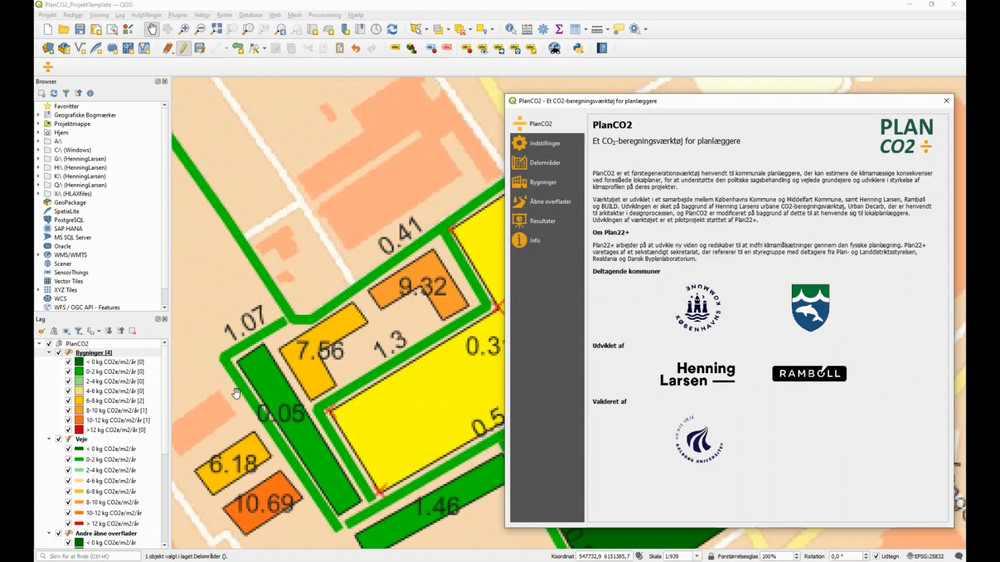Expand all layers in Lag panel

[x=108, y=331]
